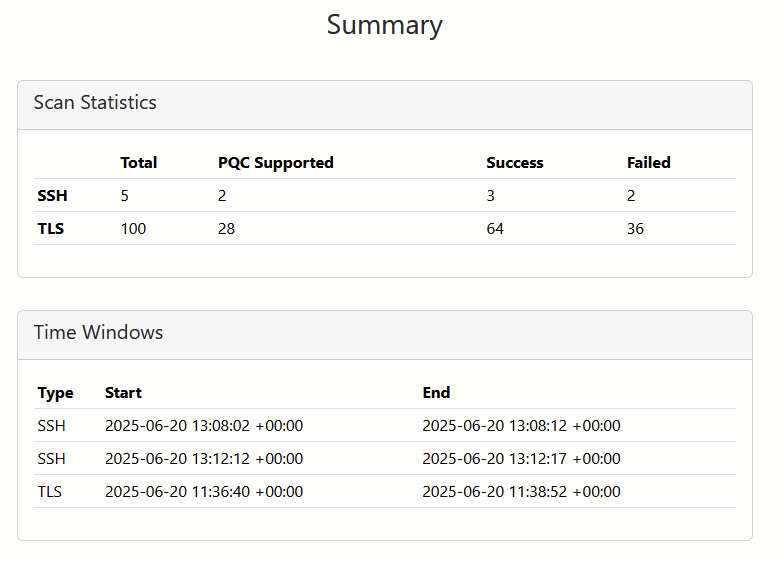
Task: Click the SSH start time 13:08:02
Action: point(203,426)
